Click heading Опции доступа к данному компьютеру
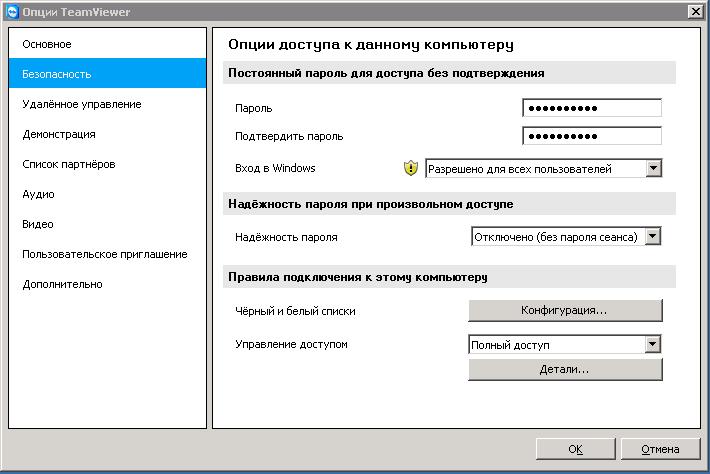Screen dimensions: 710x474 coord(370,44)
